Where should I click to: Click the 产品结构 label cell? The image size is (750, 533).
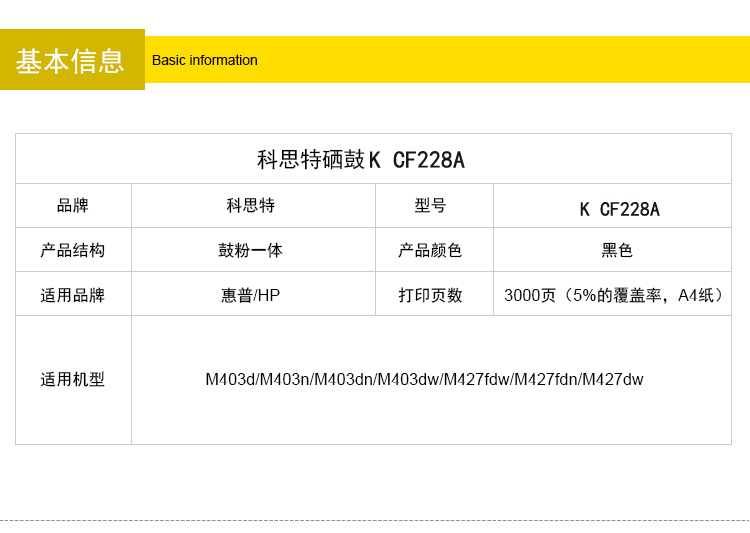(73, 250)
